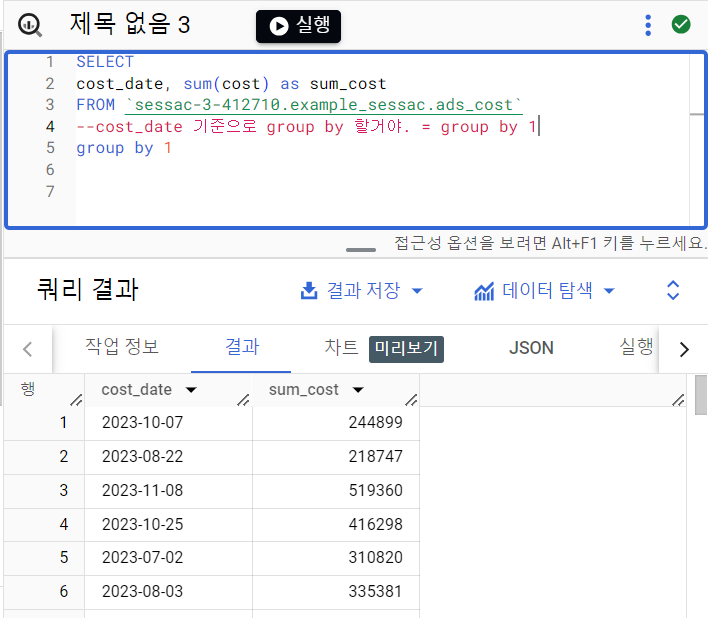The height and width of the screenshot is (618, 708).
Task: Click the 'sum(cost) as sum_cost' expression
Action: [285, 84]
